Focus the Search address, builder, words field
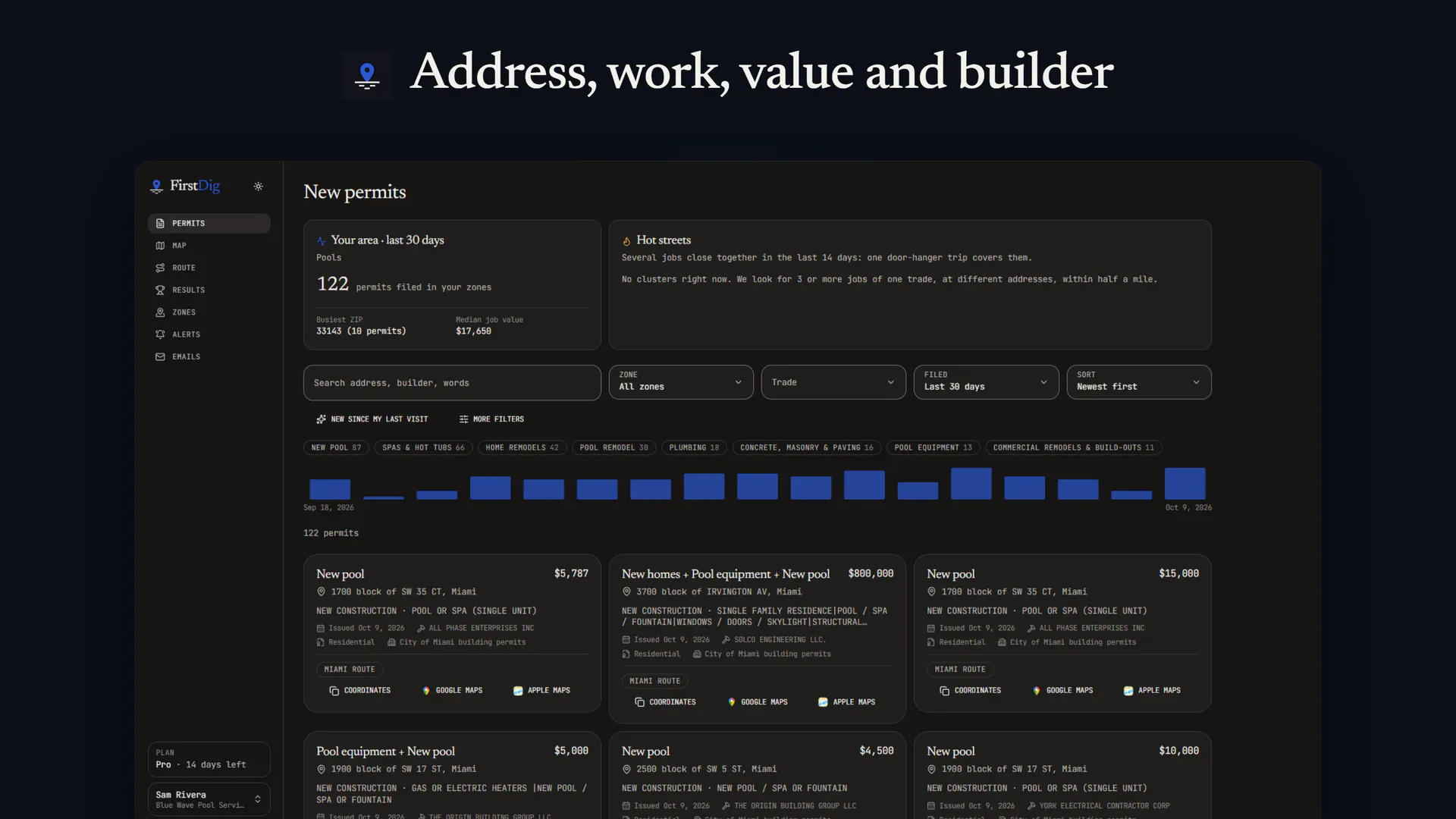 [452, 383]
